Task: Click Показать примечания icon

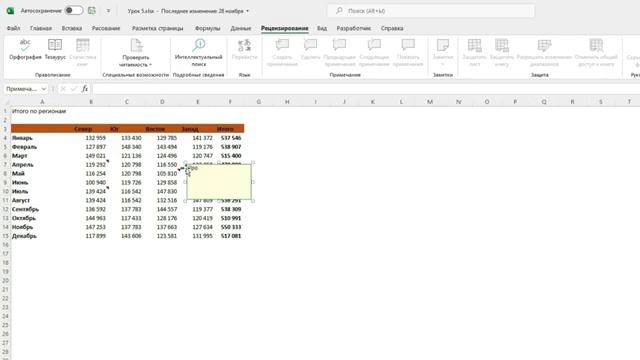Action: point(408,45)
